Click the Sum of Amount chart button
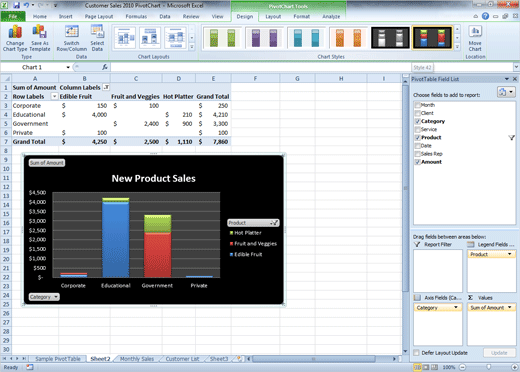Screen dimensions: 520x372 pyautogui.click(x=47, y=163)
